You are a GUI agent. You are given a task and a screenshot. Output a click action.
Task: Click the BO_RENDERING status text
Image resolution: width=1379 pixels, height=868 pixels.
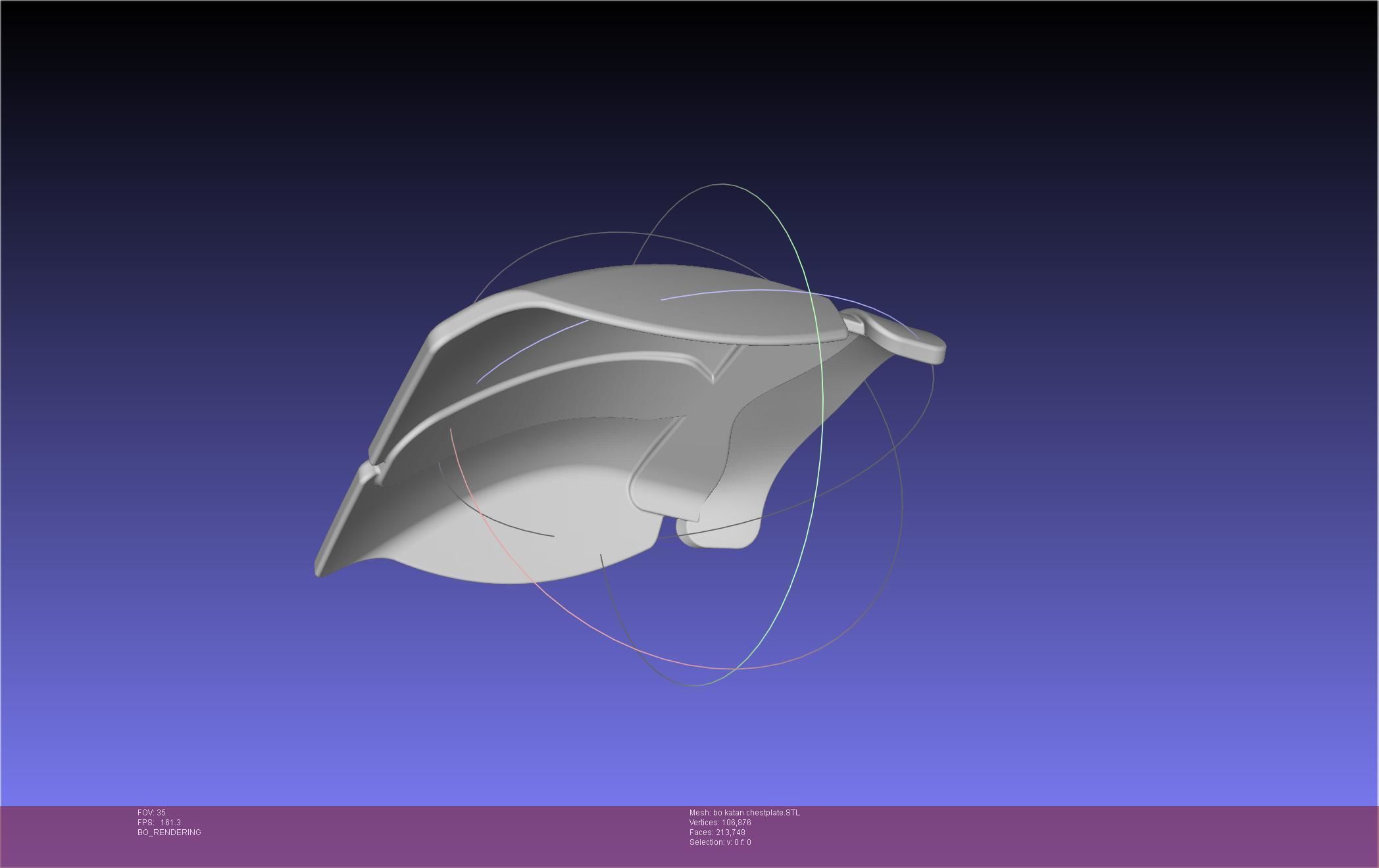tap(169, 832)
